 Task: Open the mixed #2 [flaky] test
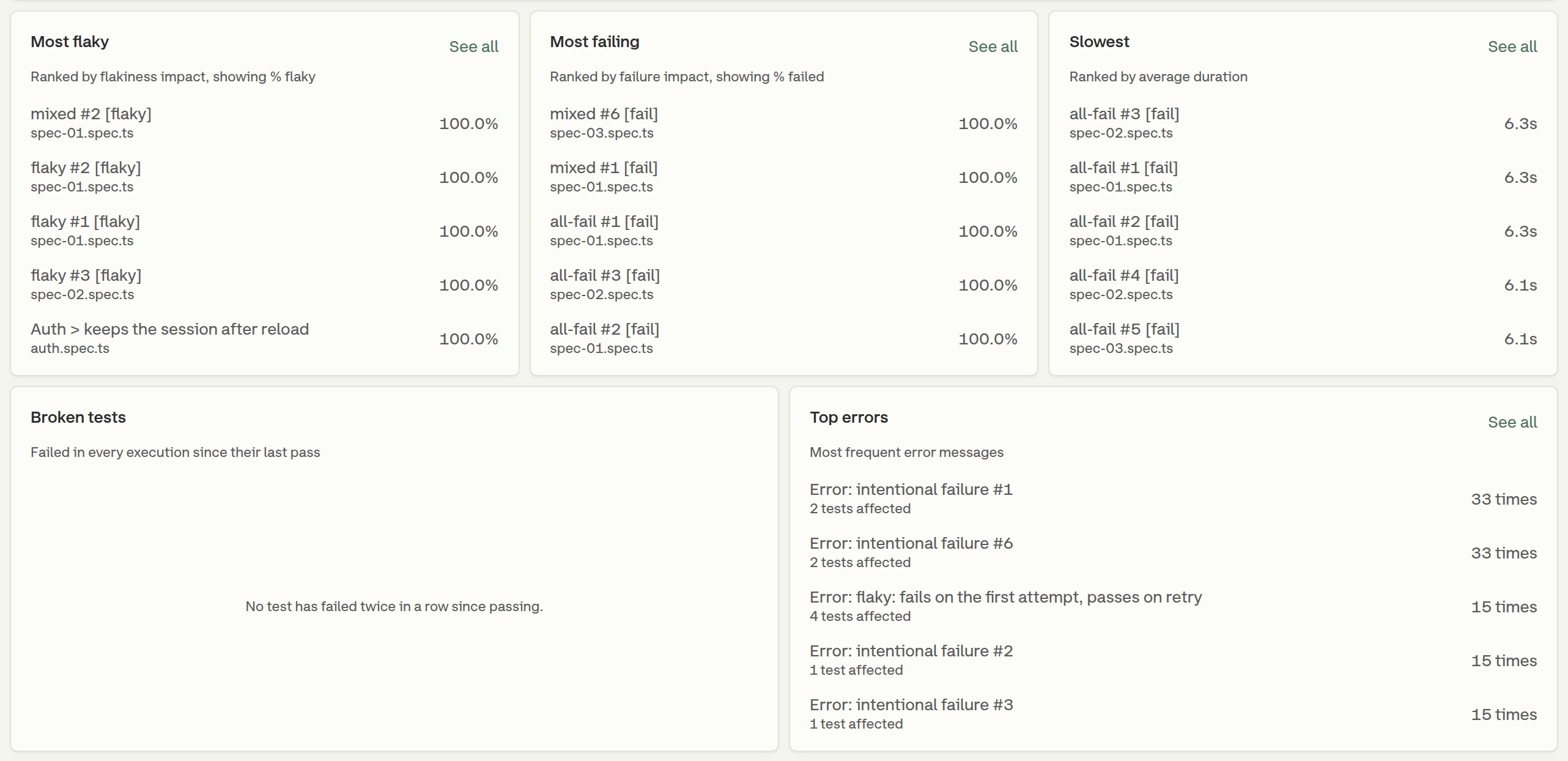pyautogui.click(x=264, y=123)
